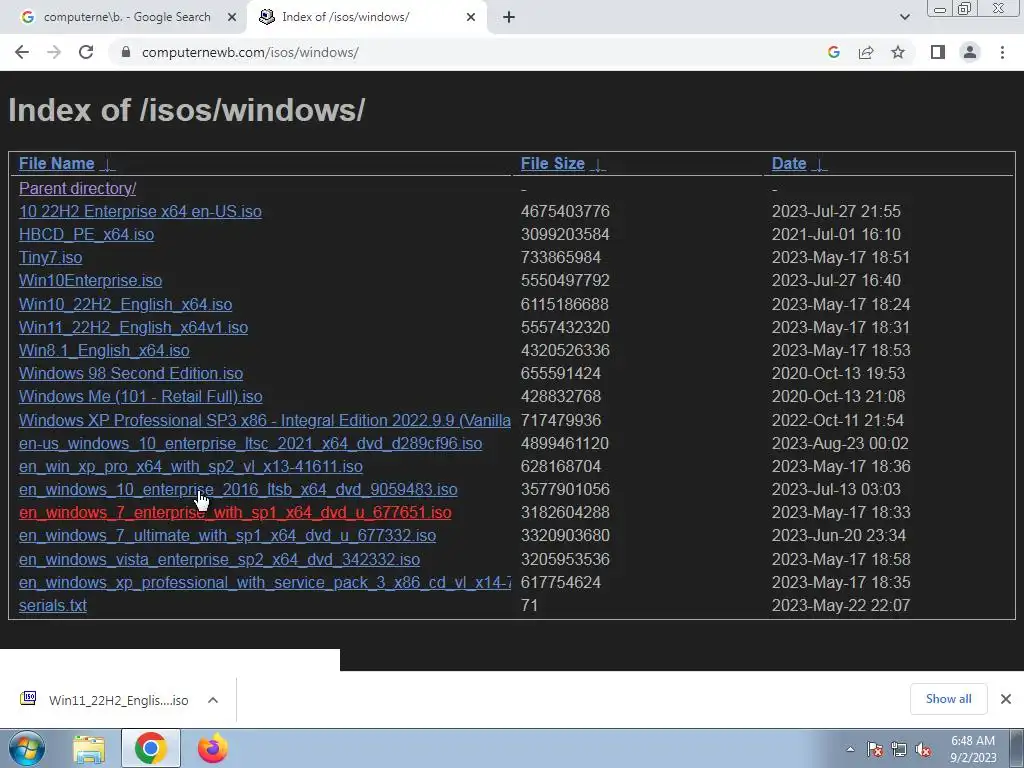Download HBCD_PE_x64.iso
This screenshot has height=768, width=1024.
pos(86,234)
